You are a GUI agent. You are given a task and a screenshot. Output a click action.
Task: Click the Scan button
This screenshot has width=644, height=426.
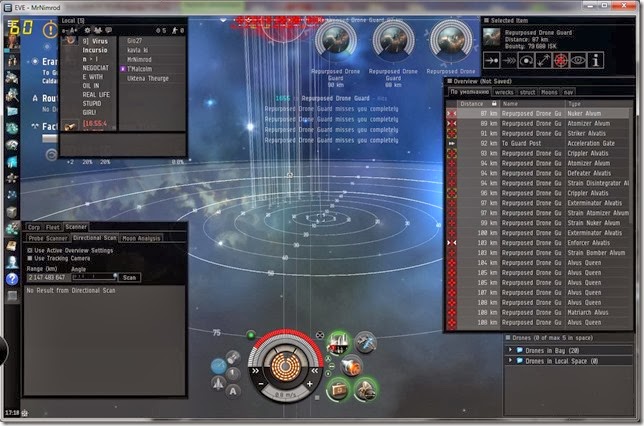129,278
